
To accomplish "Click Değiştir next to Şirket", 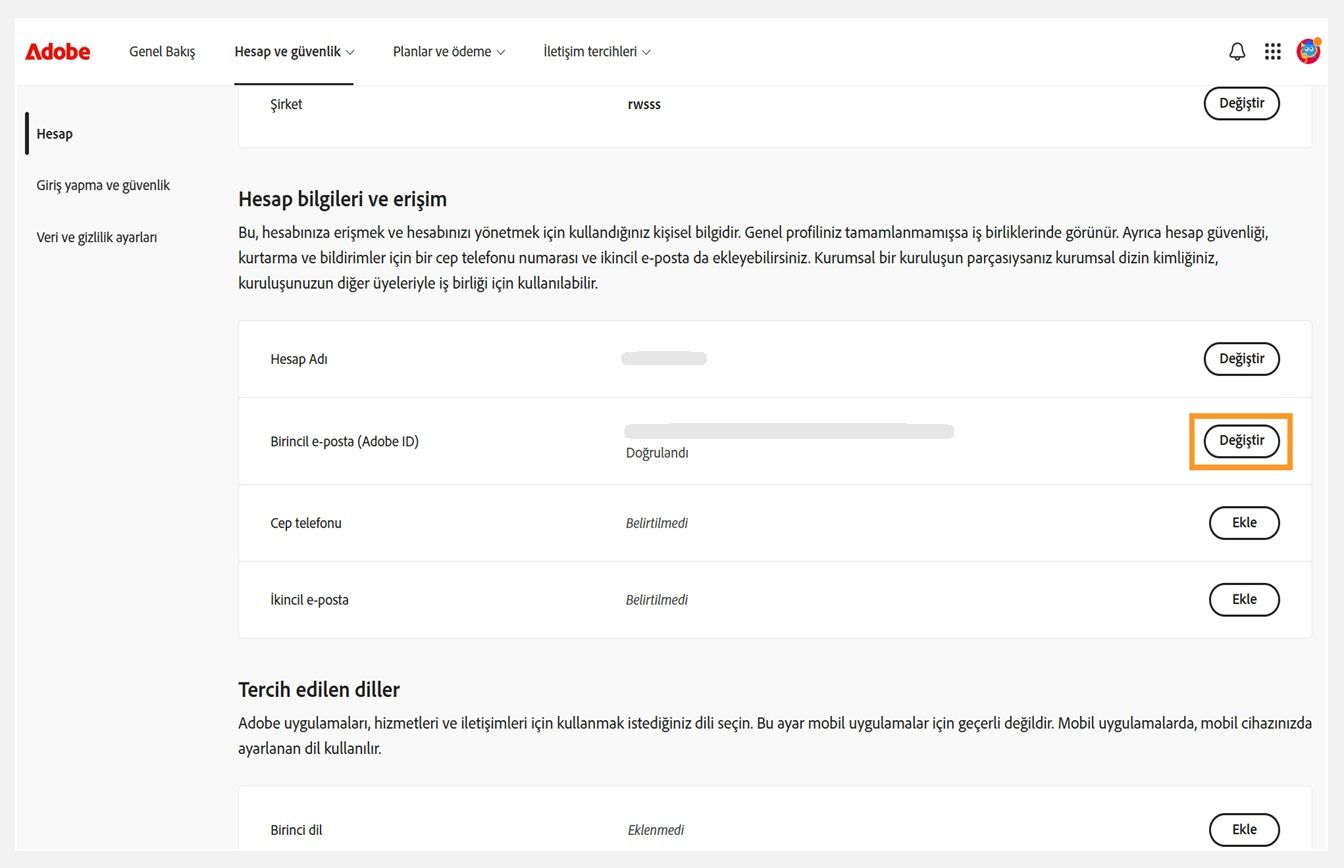I will tap(1241, 103).
